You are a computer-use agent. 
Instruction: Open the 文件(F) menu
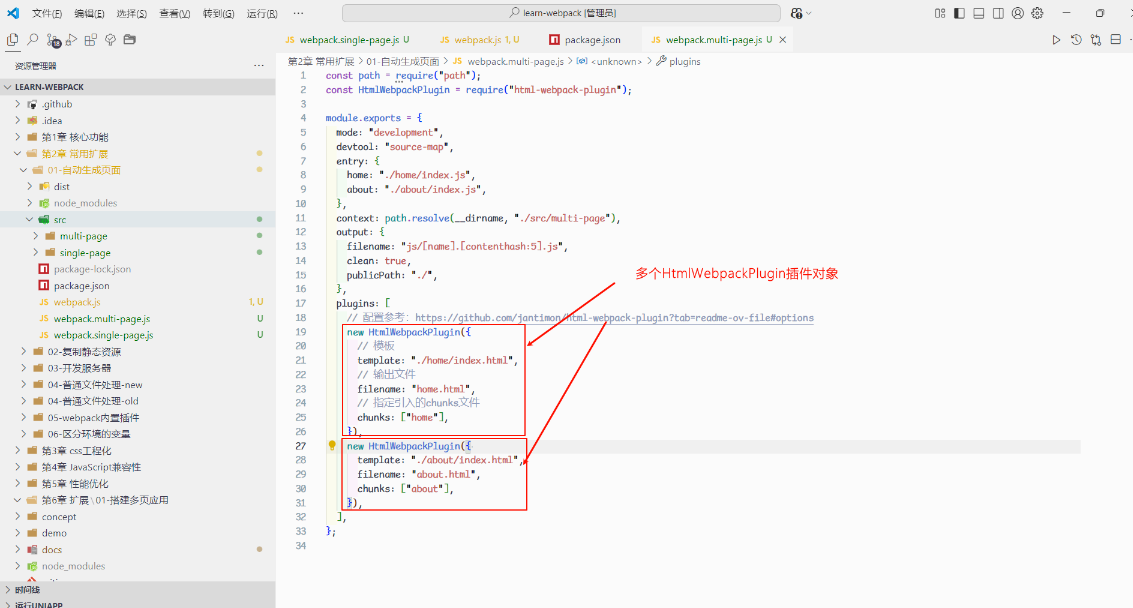point(47,14)
